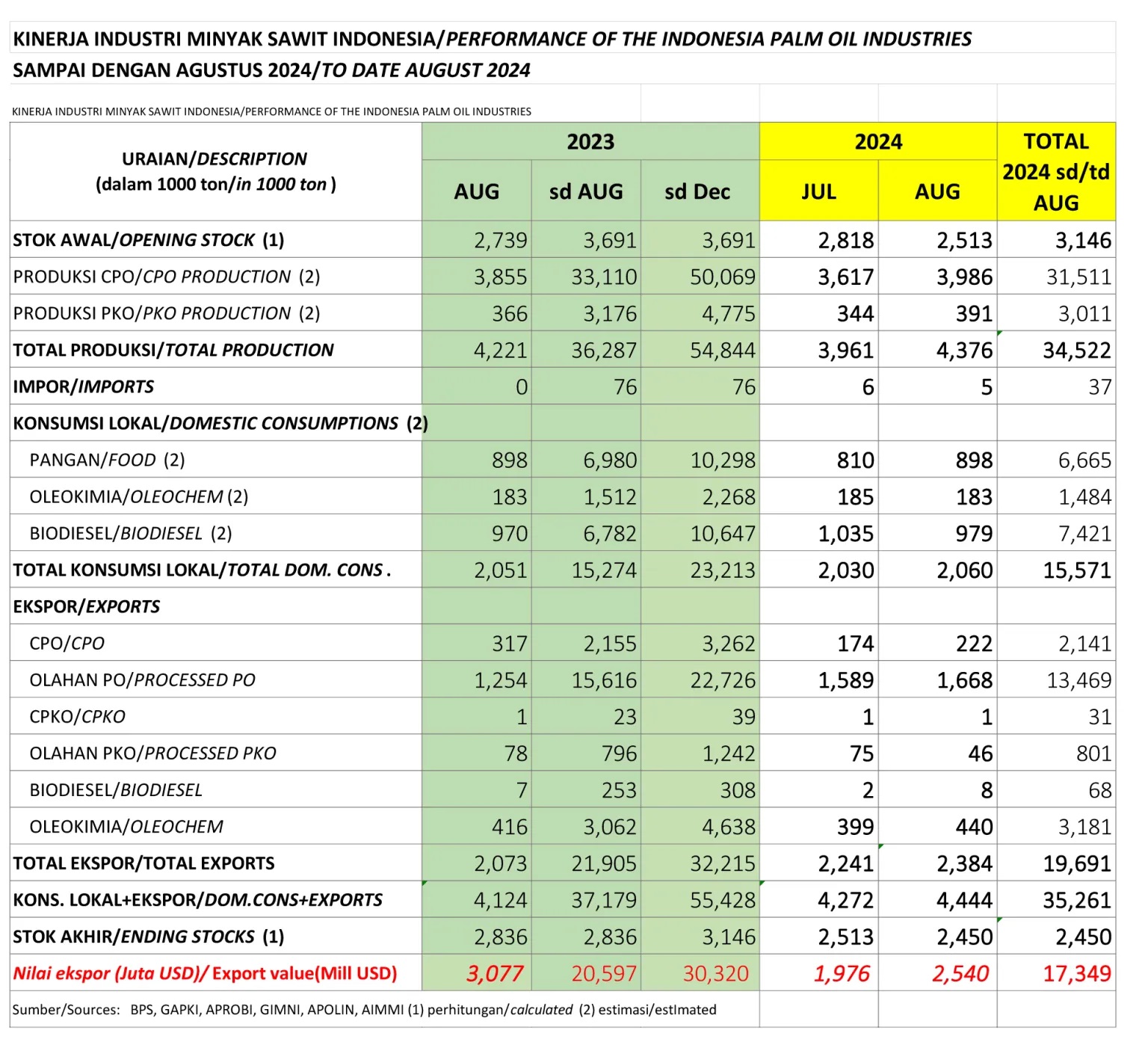The height and width of the screenshot is (1045, 1148).
Task: Click PKO production value 391 for AUG 2024
Action: click(974, 314)
